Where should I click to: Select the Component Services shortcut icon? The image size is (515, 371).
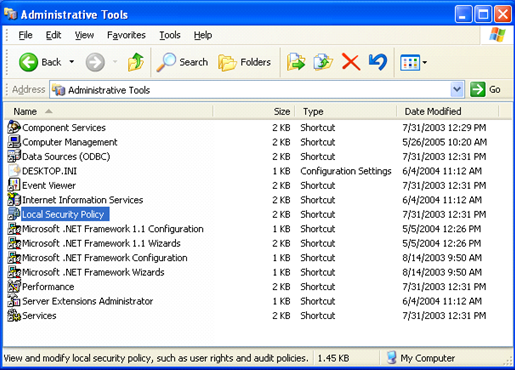click(14, 127)
